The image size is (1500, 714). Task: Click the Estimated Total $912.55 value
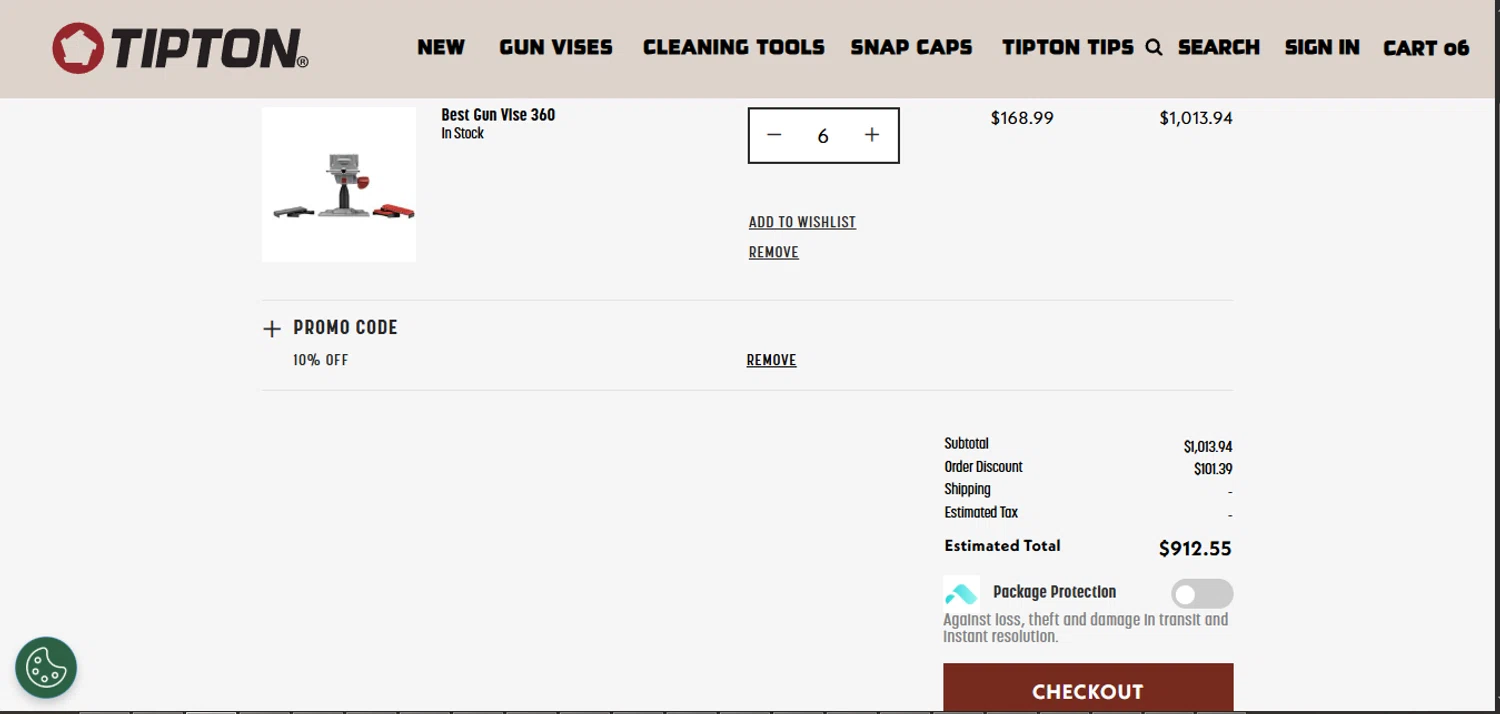click(1195, 548)
